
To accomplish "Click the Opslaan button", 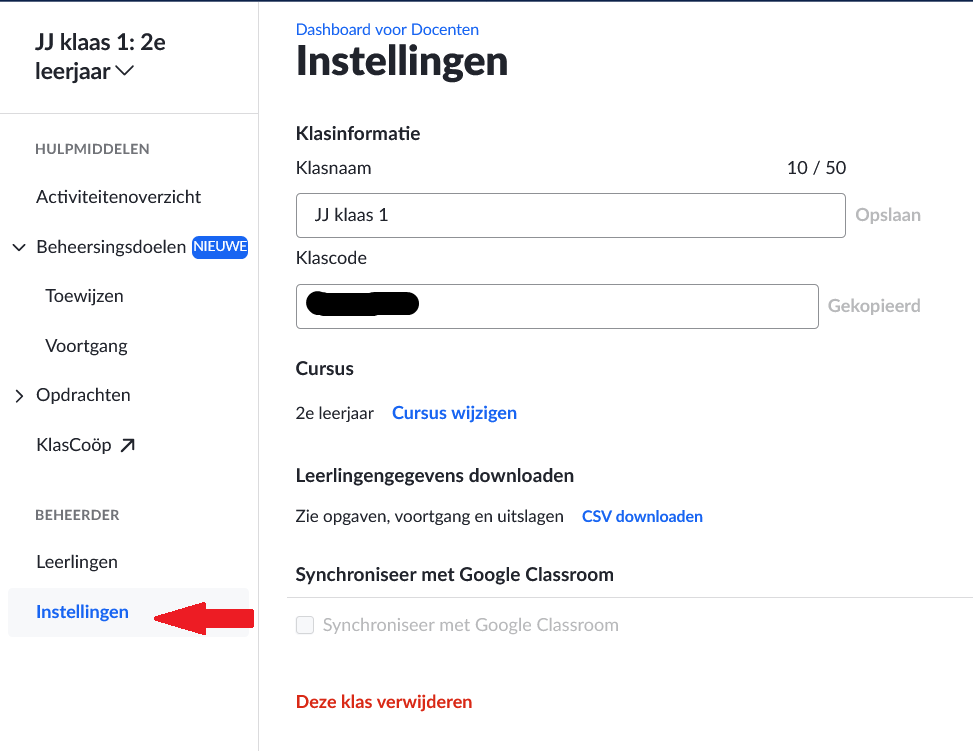I will coord(887,215).
